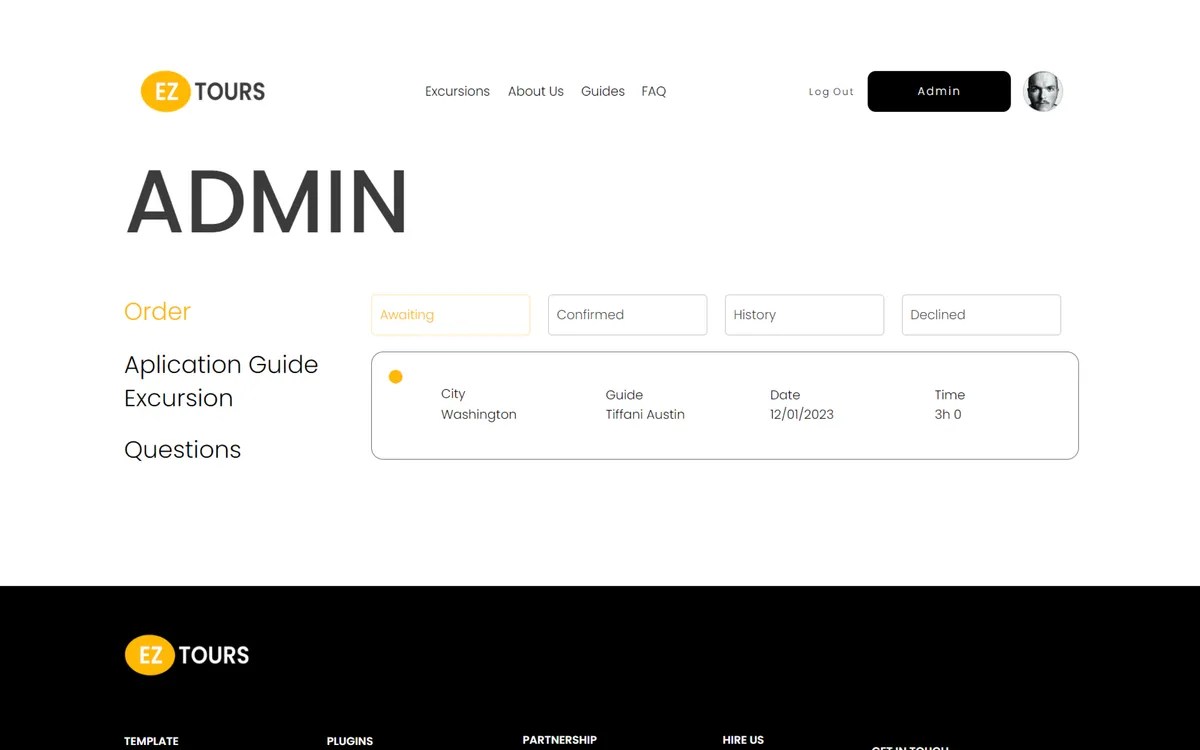Switch to the Confirmed orders tab
1200x750 pixels.
[627, 315]
